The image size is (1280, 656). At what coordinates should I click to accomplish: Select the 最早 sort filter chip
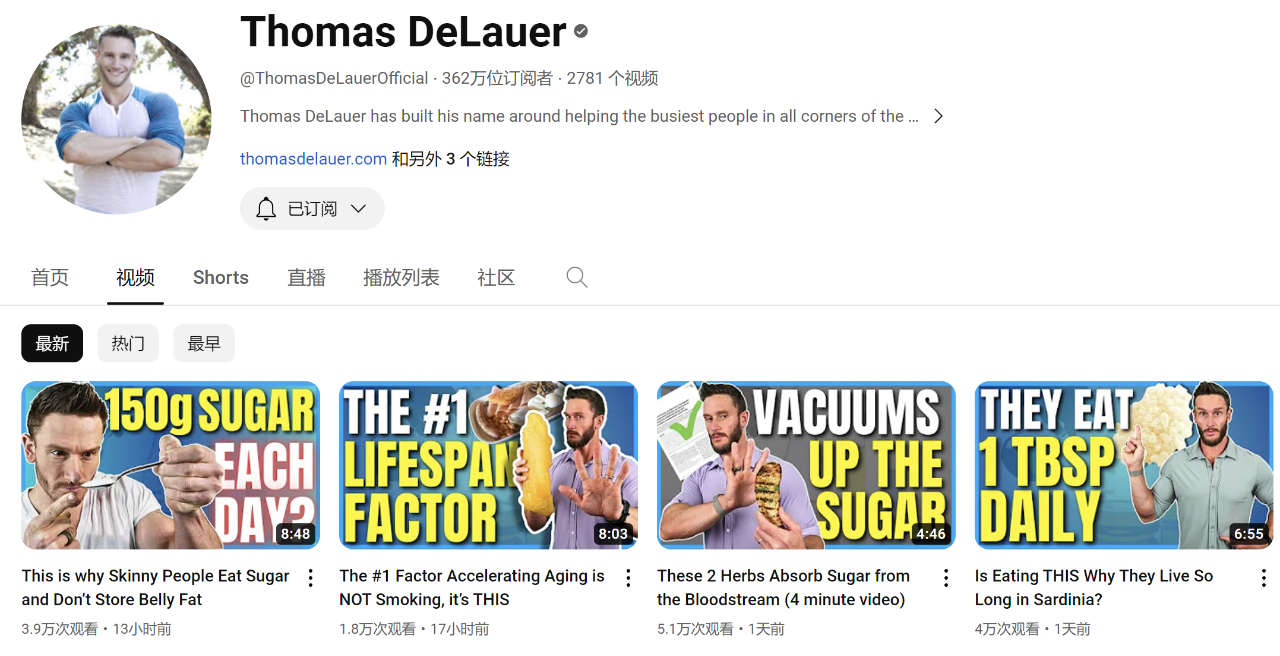pos(204,343)
